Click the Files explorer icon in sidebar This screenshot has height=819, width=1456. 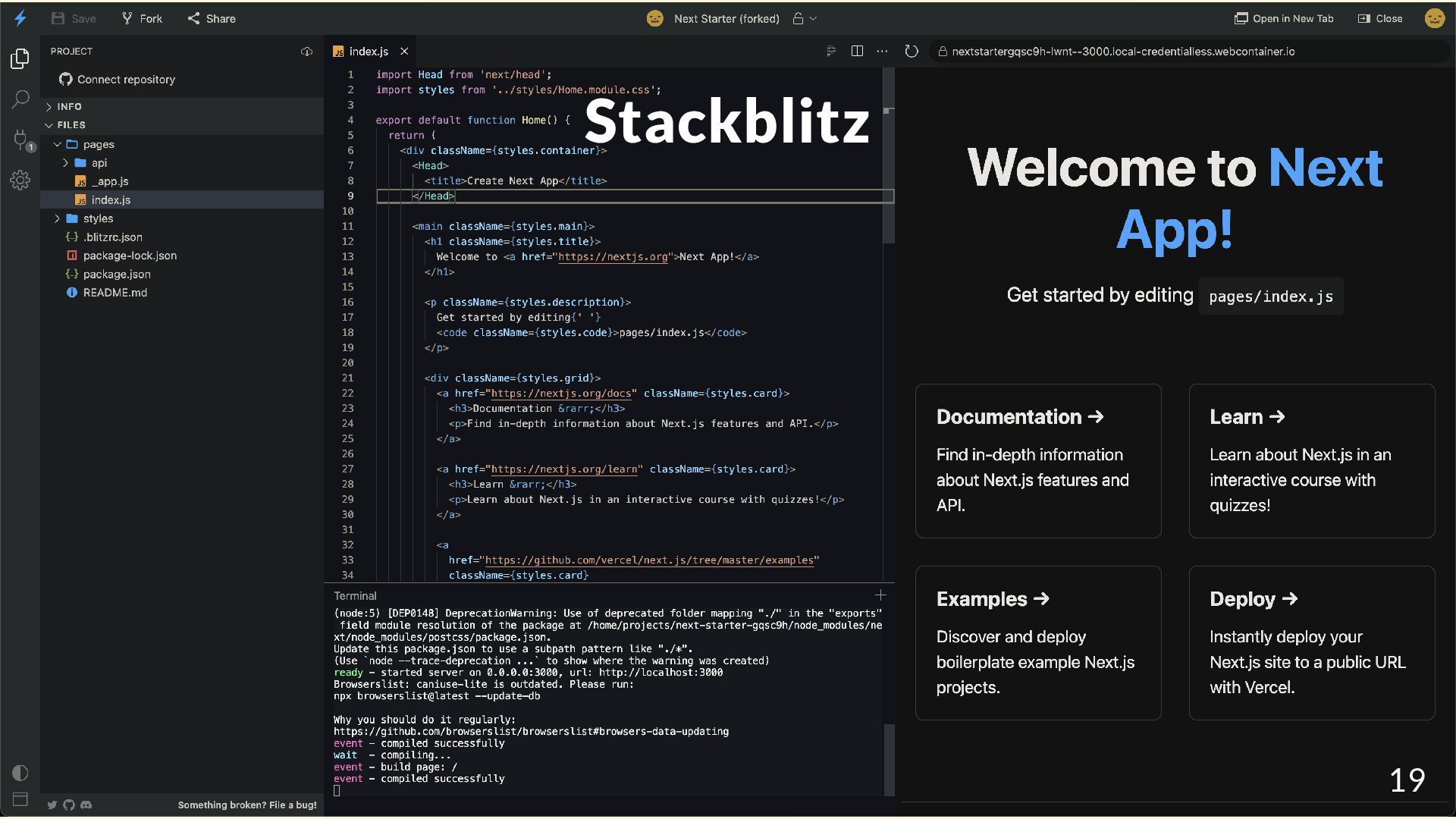(x=20, y=58)
